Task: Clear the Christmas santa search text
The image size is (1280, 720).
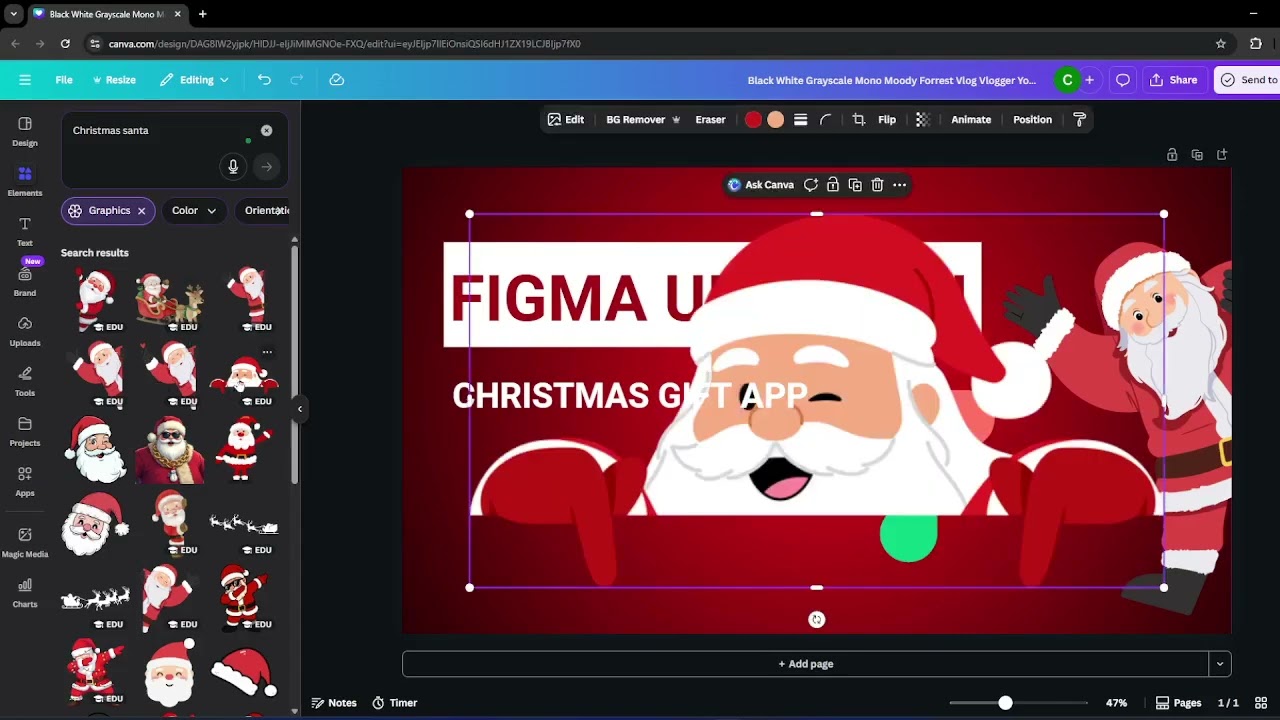Action: point(266,130)
